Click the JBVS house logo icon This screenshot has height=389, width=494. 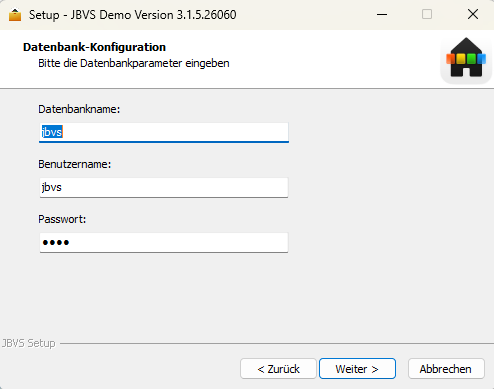466,59
